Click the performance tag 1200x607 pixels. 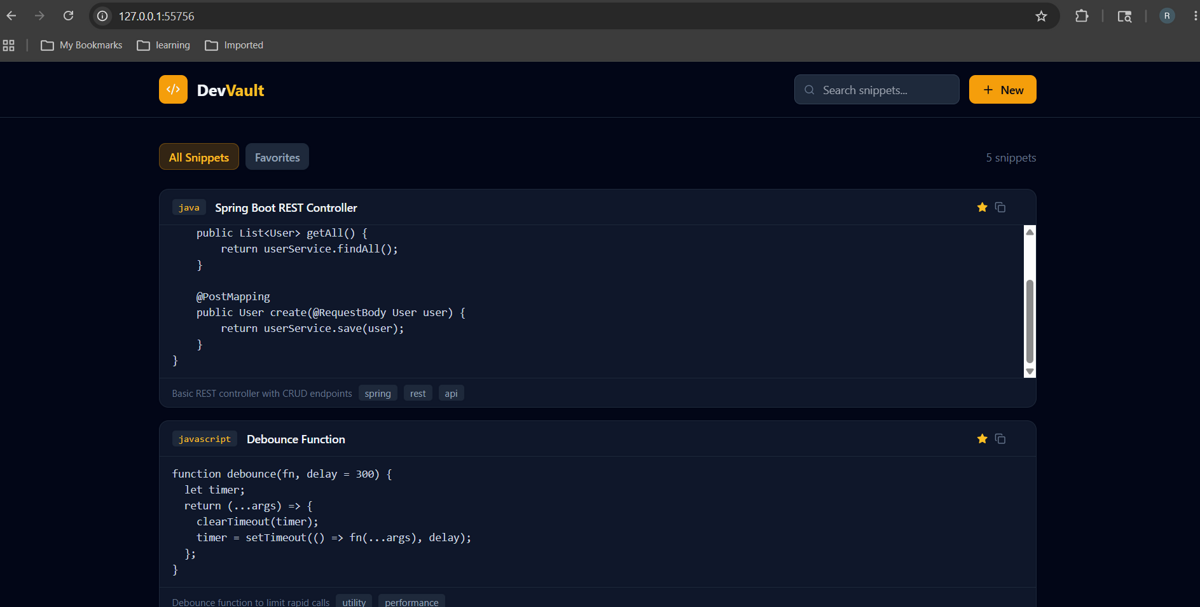(x=412, y=602)
